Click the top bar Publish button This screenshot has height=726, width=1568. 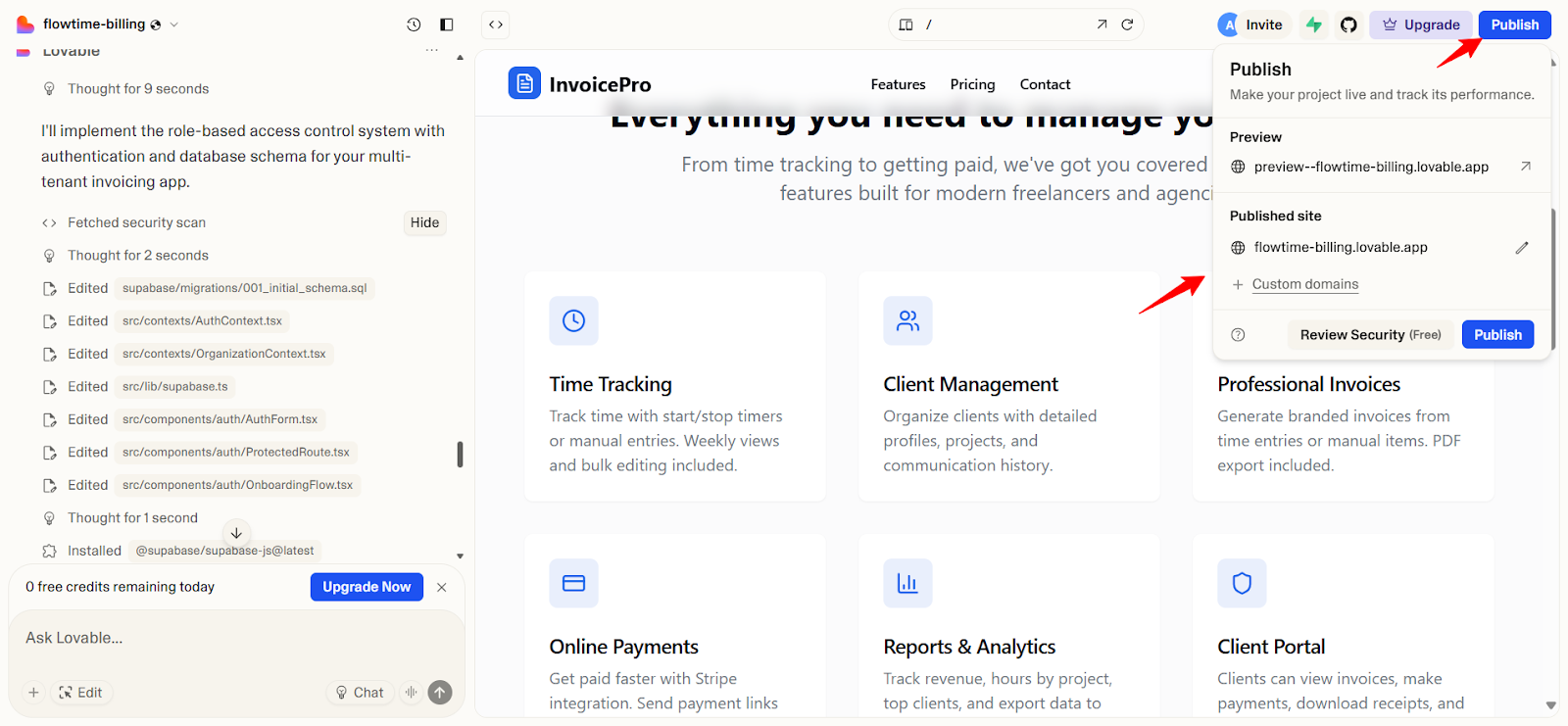click(x=1515, y=24)
